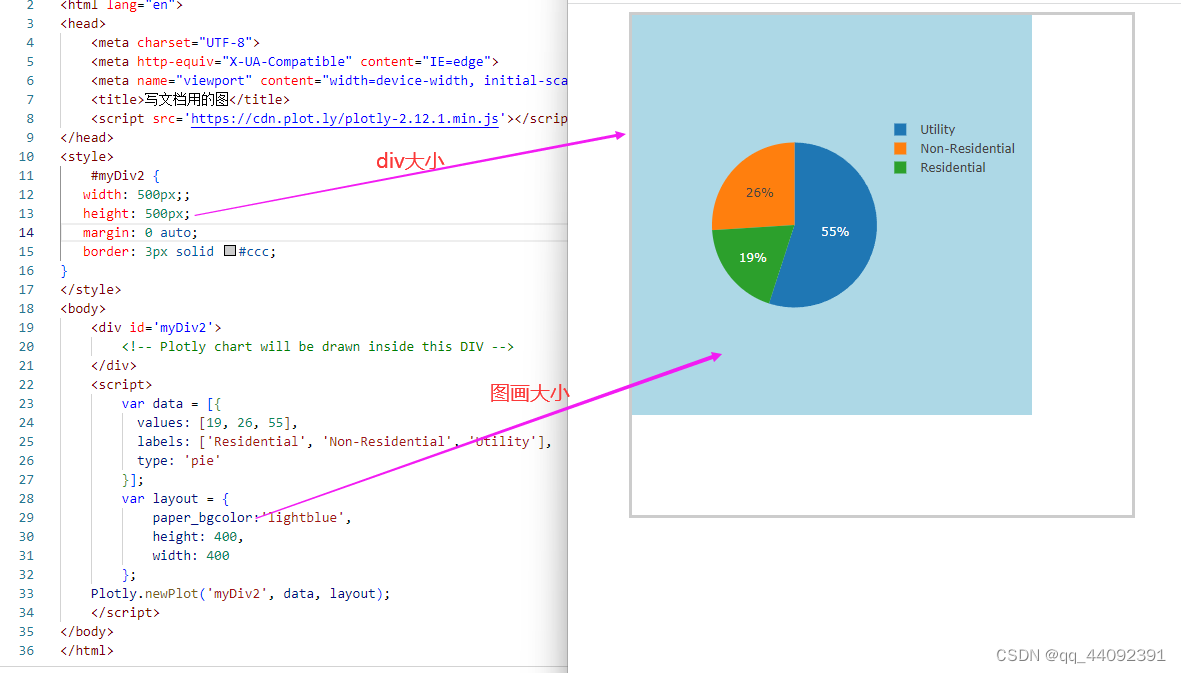Select the orange 26% pie slice
This screenshot has height=673, width=1181.
click(759, 192)
